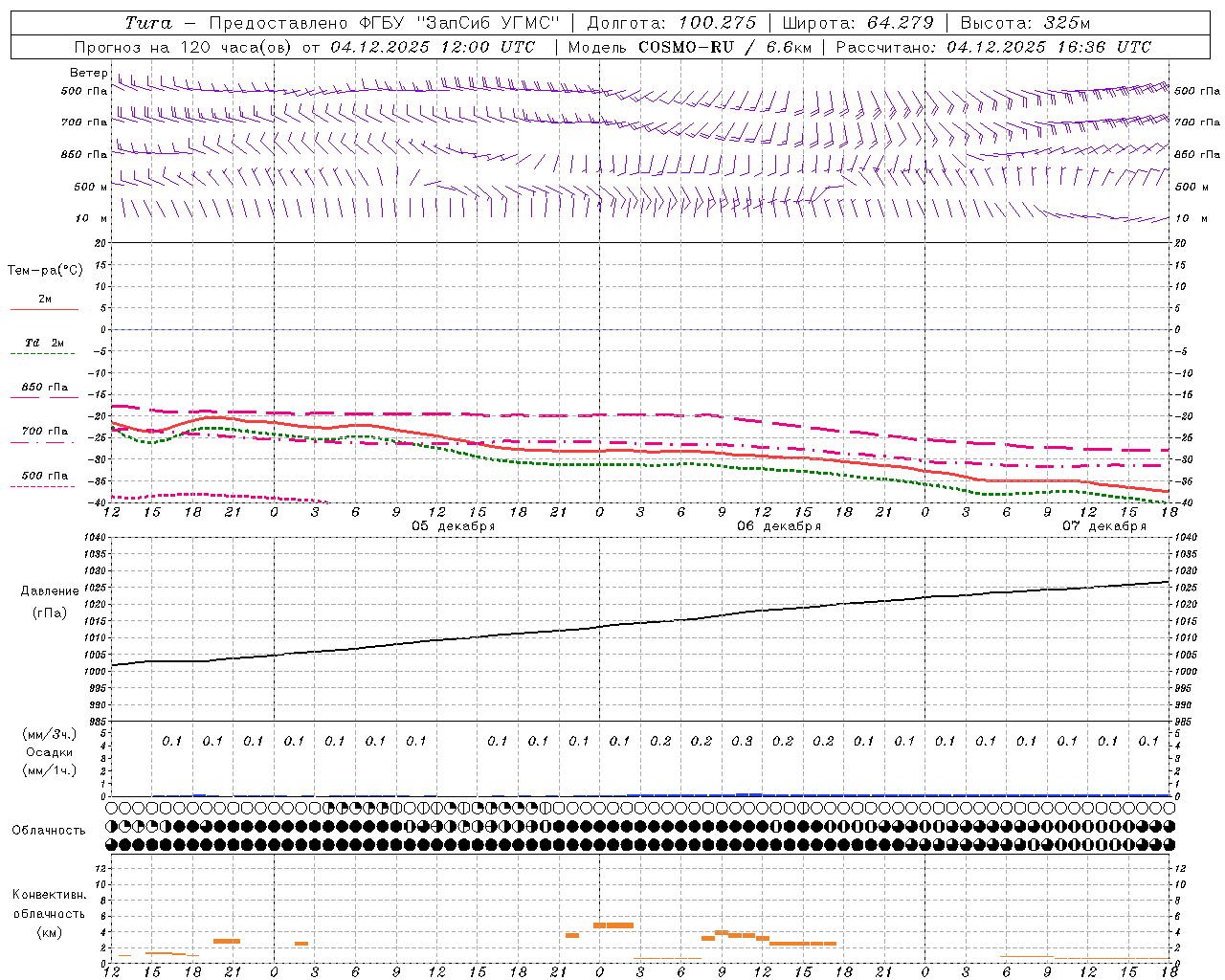Click the '700 гПа' dash-dot legend entry
This screenshot has height=980, width=1225.
click(44, 432)
